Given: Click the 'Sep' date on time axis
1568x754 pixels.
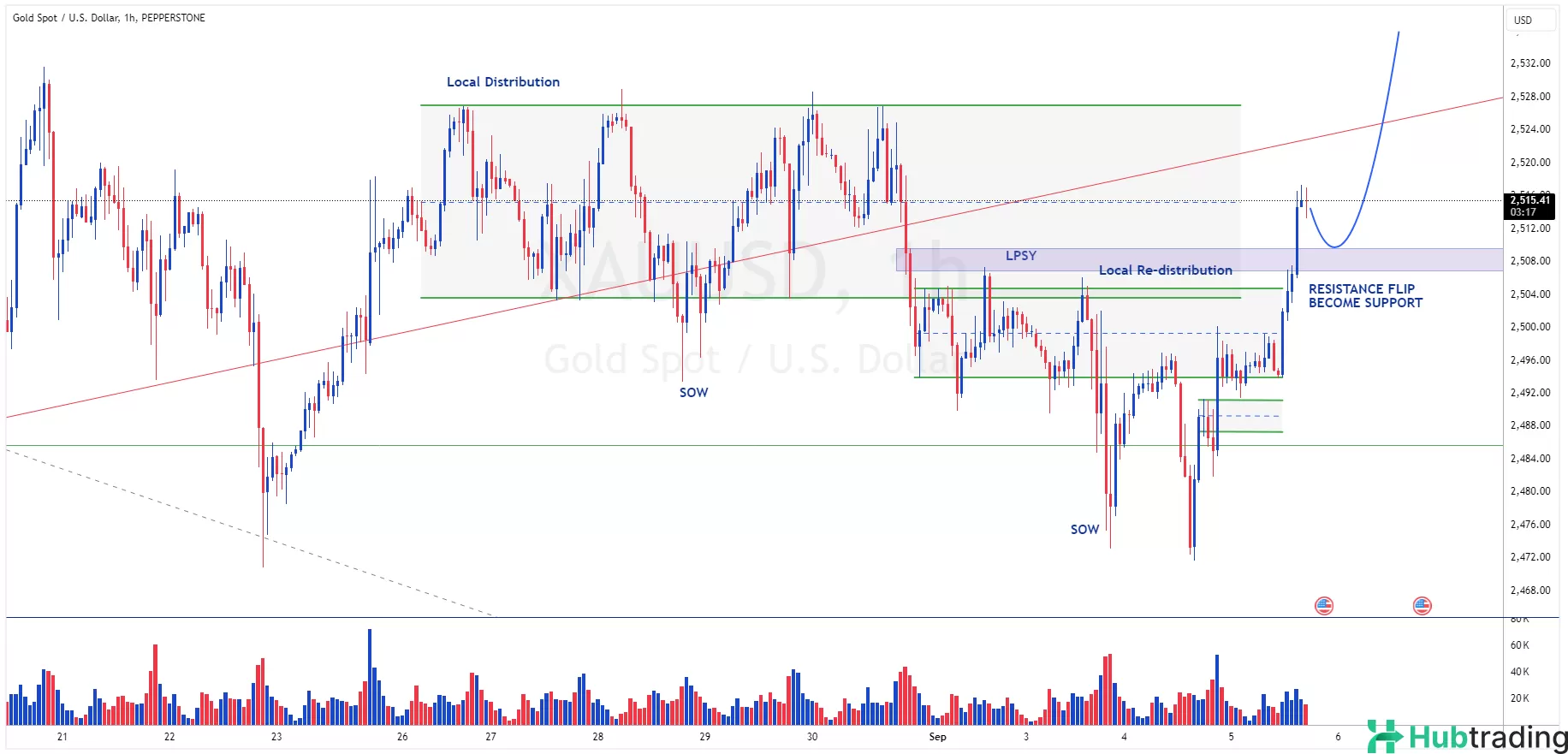Looking at the screenshot, I should [x=937, y=737].
